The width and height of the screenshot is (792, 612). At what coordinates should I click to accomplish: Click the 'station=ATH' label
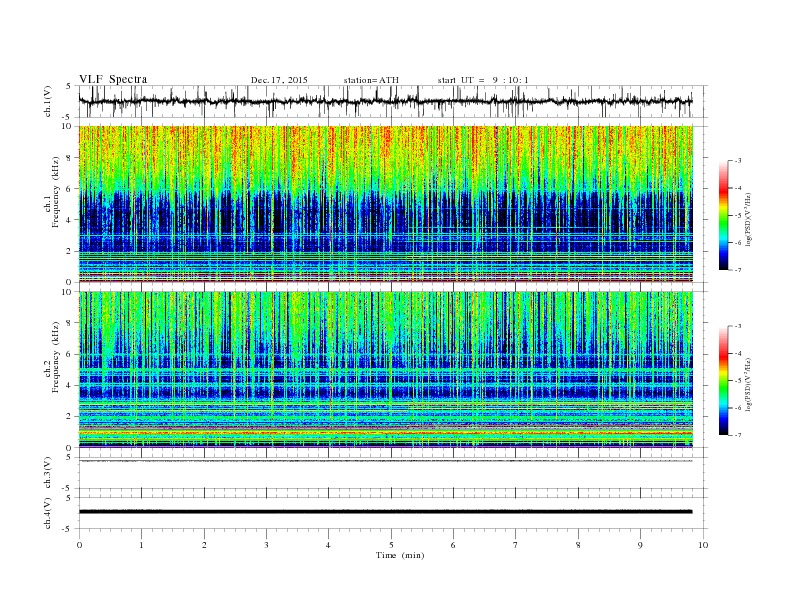point(371,80)
